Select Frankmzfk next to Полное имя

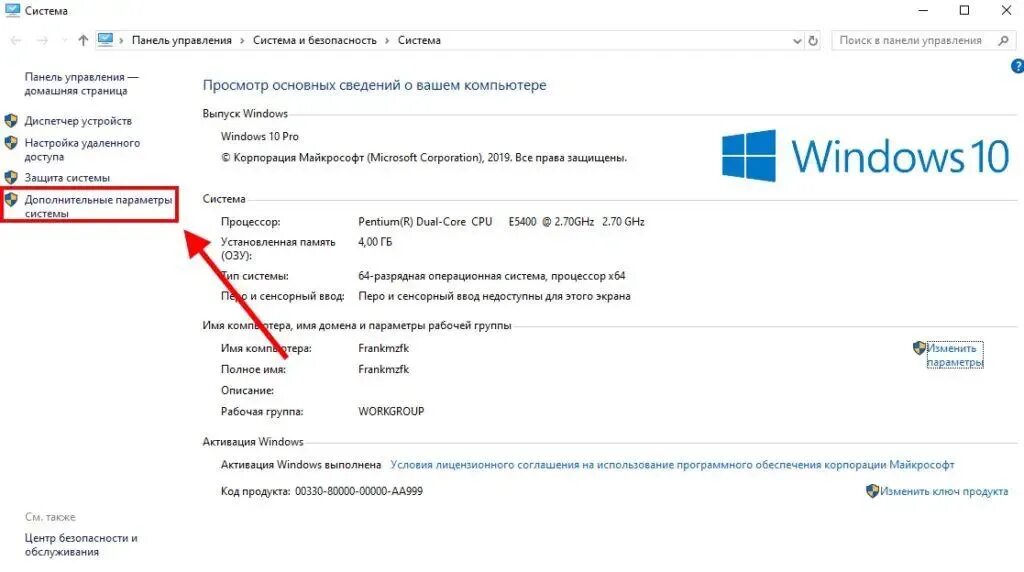(383, 370)
